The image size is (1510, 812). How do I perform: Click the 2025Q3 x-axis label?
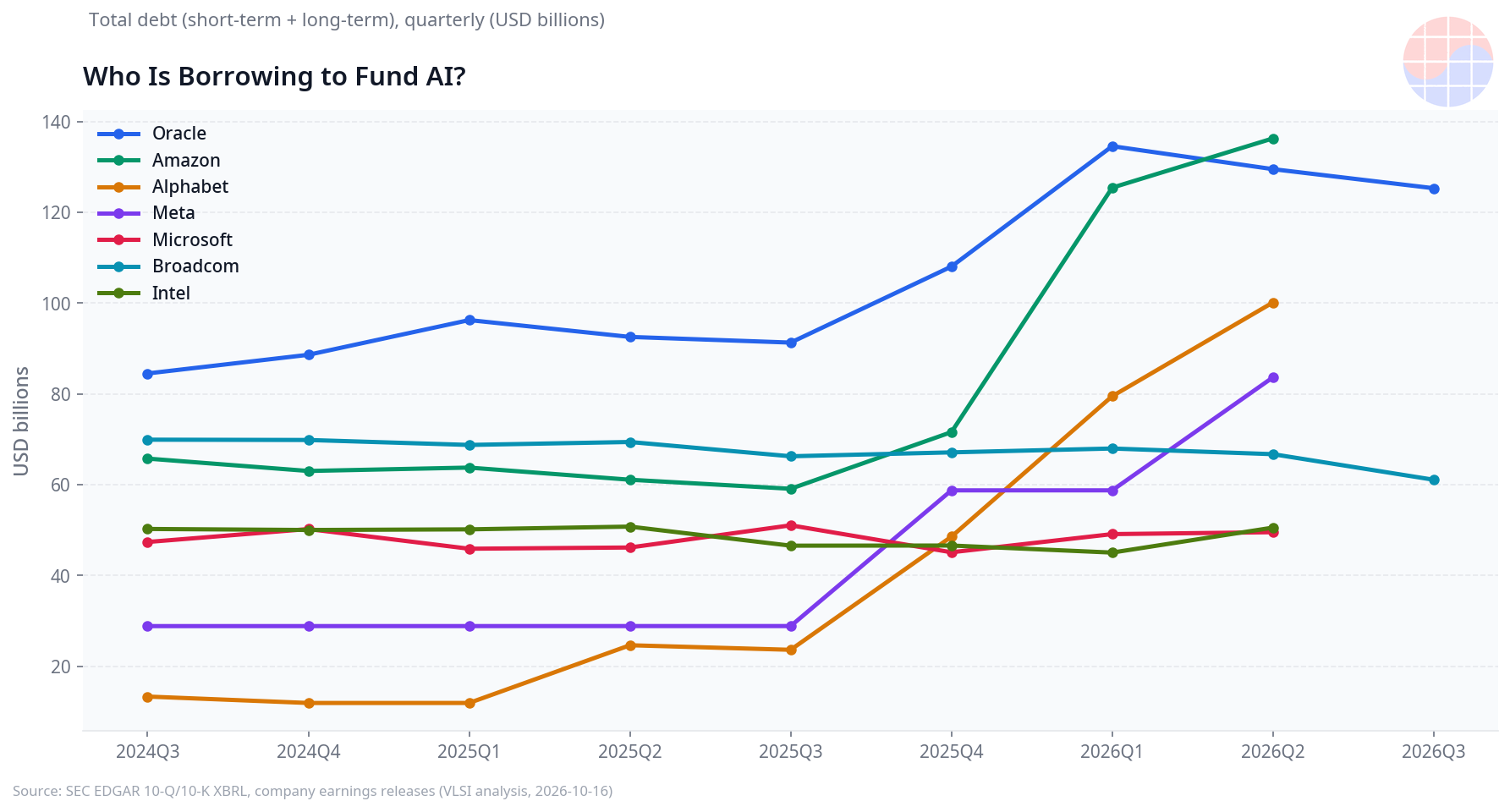pos(791,752)
